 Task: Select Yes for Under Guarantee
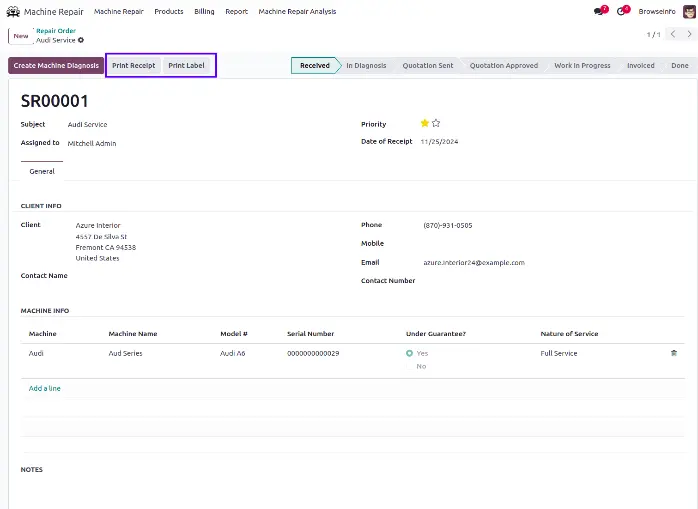[x=410, y=353]
